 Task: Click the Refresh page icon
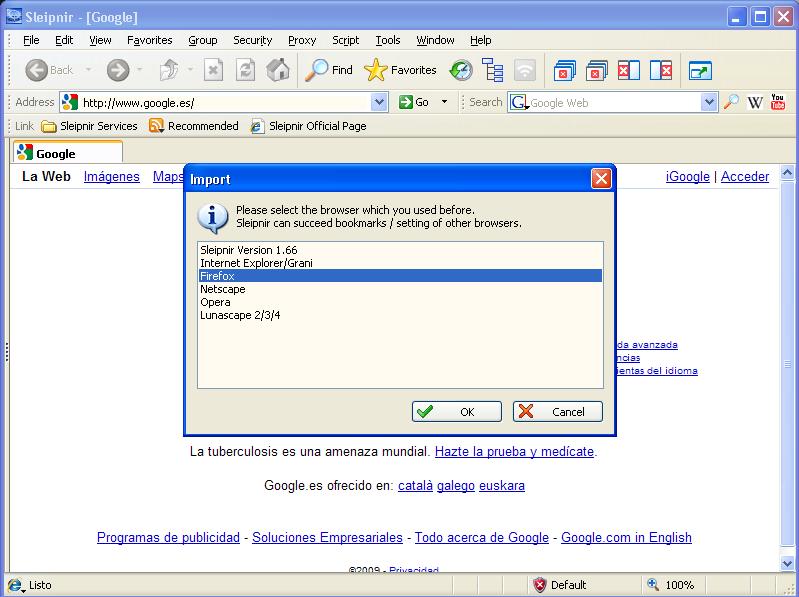tap(245, 70)
